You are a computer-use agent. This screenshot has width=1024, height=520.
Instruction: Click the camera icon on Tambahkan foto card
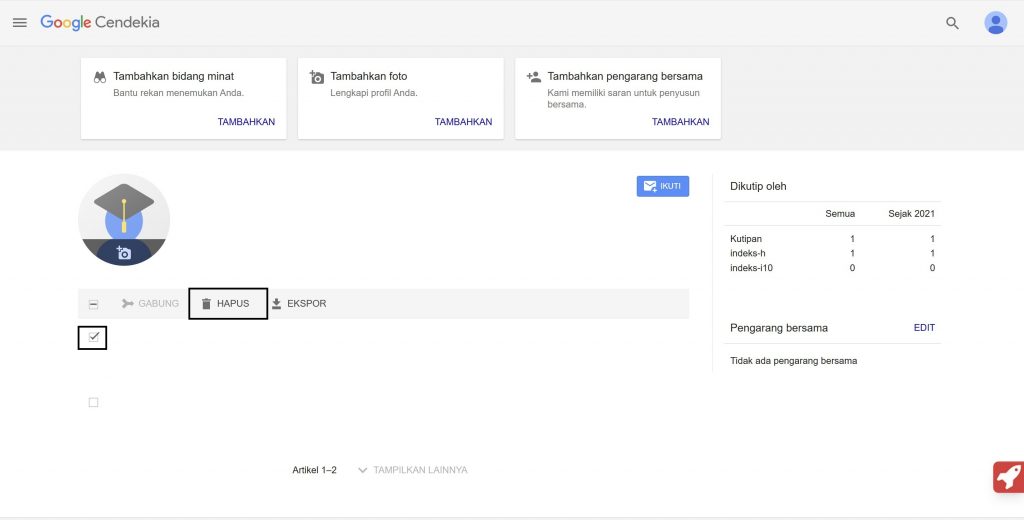point(317,77)
